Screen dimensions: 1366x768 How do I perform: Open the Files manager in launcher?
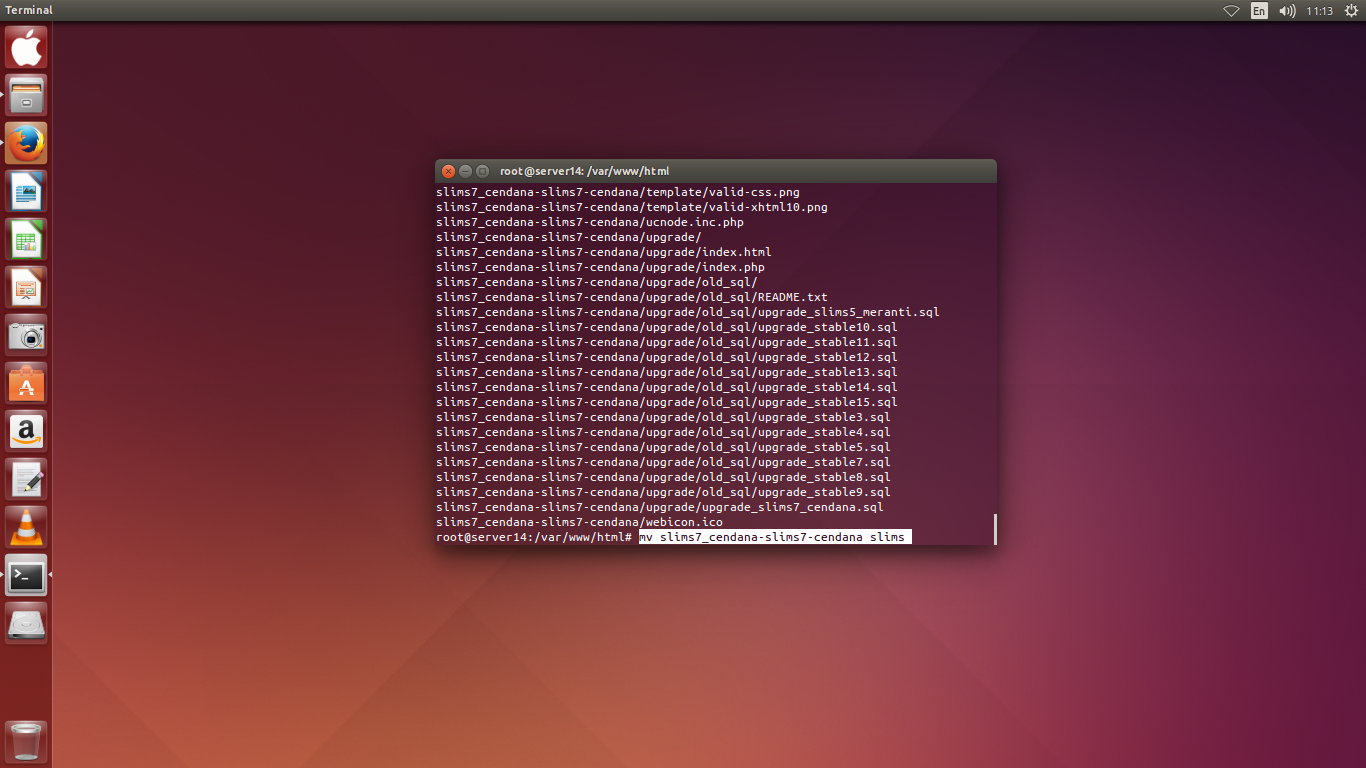point(26,95)
